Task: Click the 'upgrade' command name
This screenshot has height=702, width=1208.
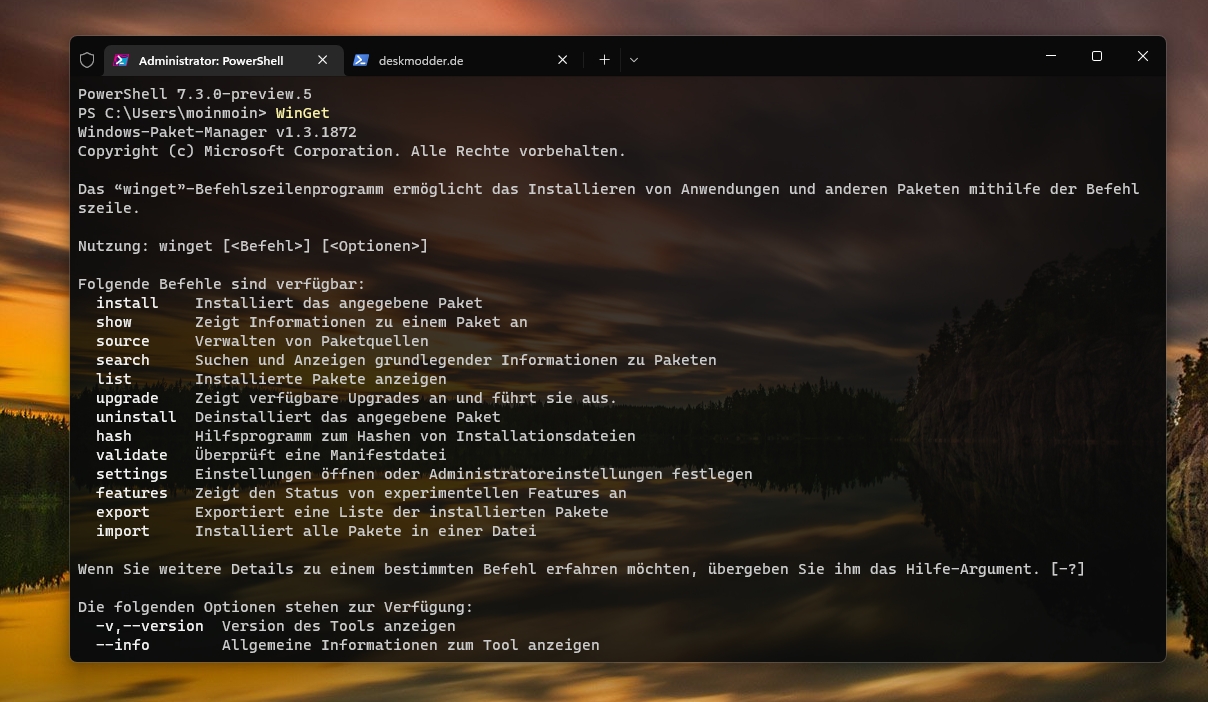Action: [127, 398]
